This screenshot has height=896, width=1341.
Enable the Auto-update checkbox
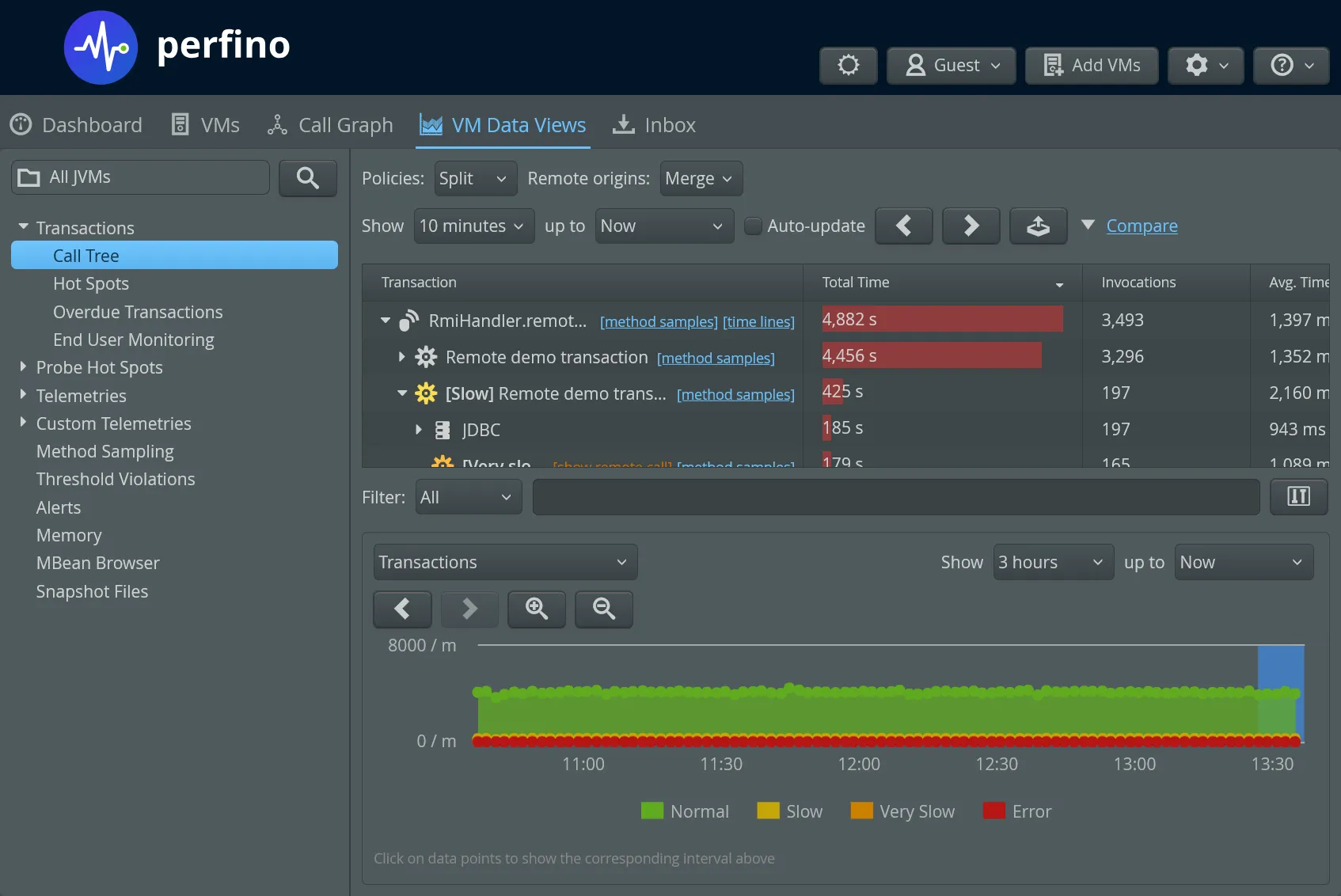coord(752,226)
